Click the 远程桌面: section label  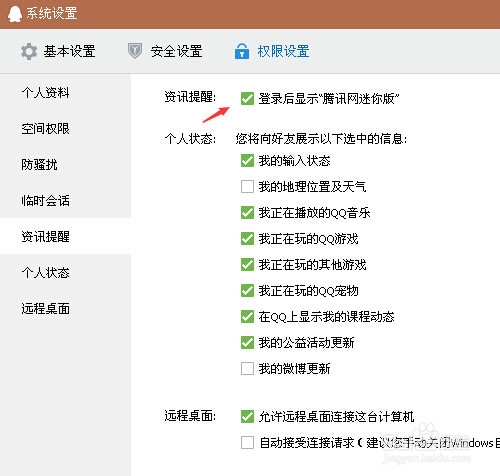tap(190, 416)
